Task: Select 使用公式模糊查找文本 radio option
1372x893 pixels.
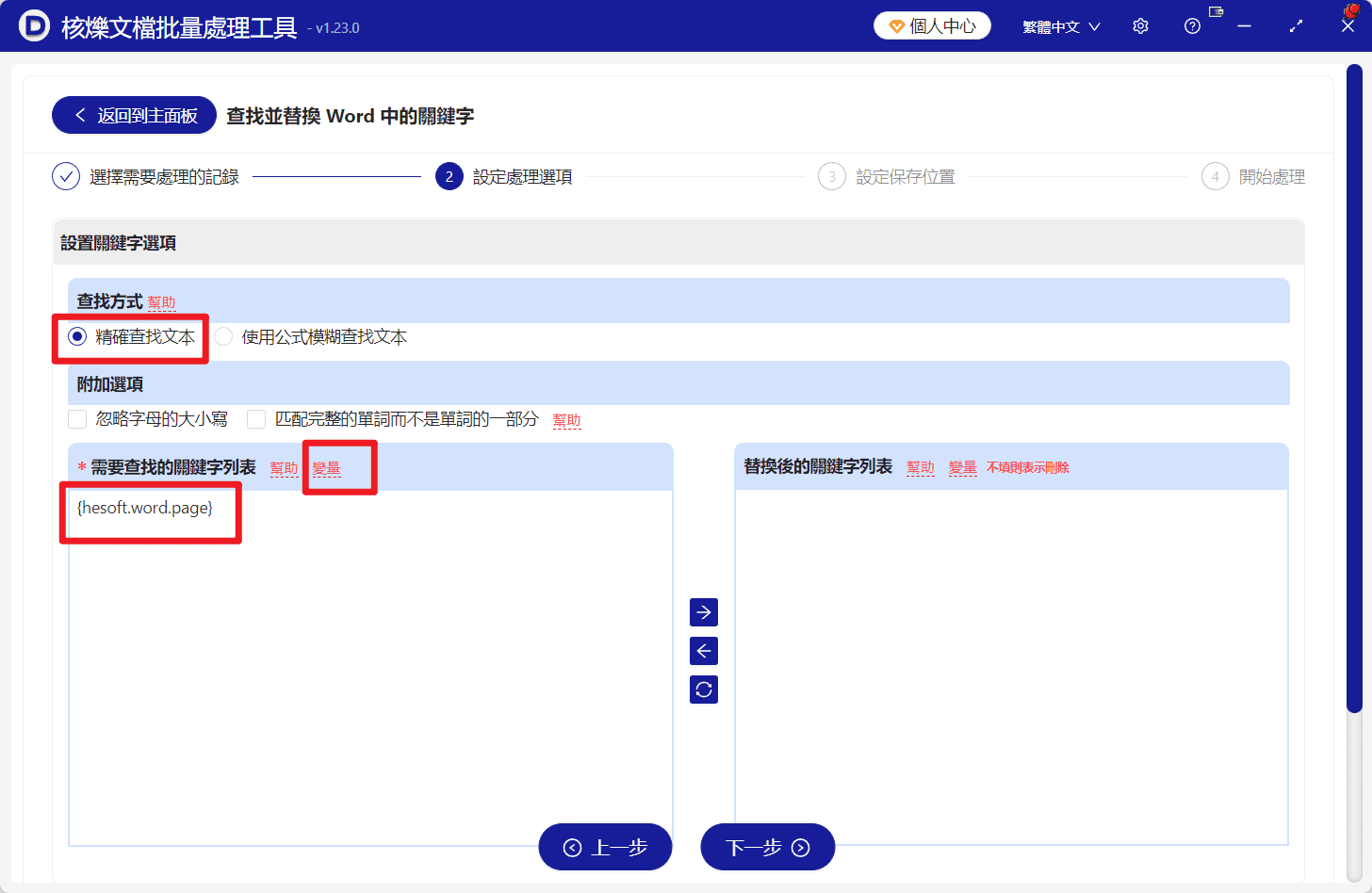Action: point(223,336)
